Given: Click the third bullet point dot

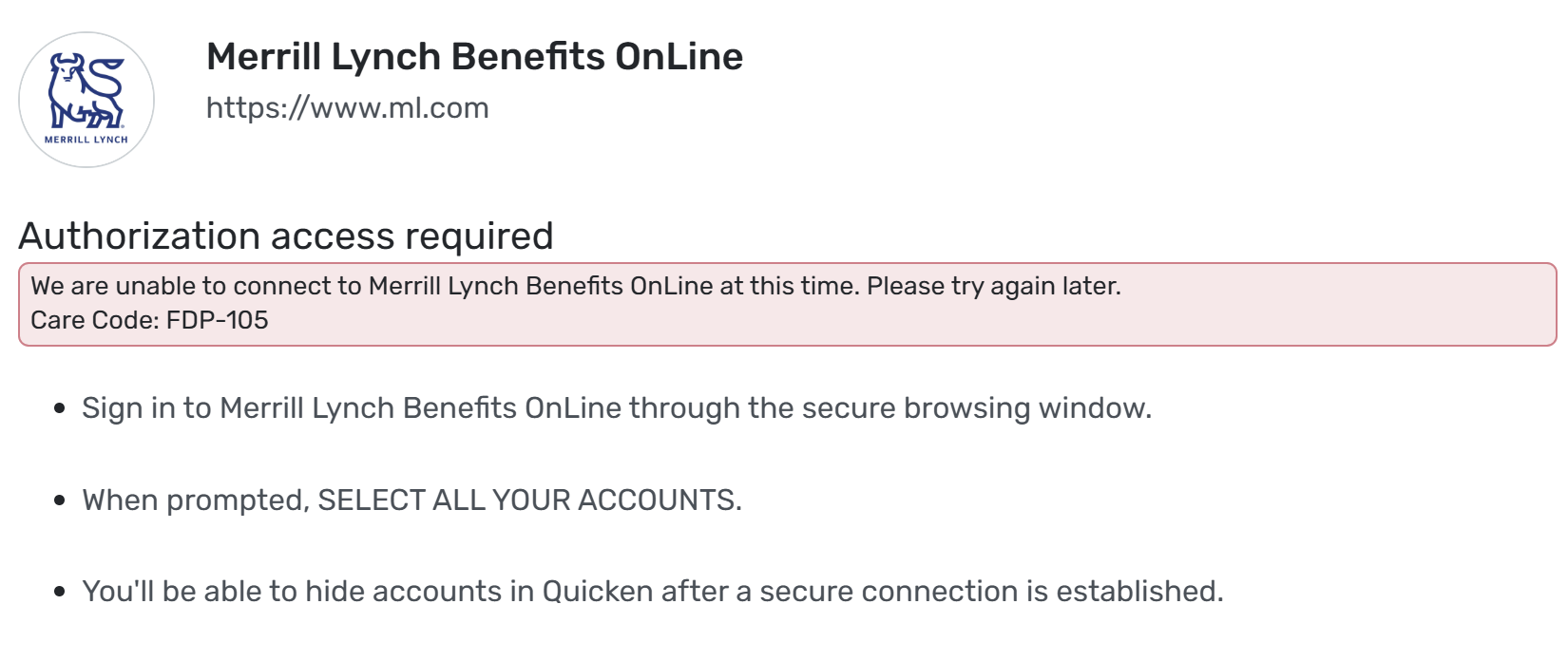Looking at the screenshot, I should [x=60, y=592].
